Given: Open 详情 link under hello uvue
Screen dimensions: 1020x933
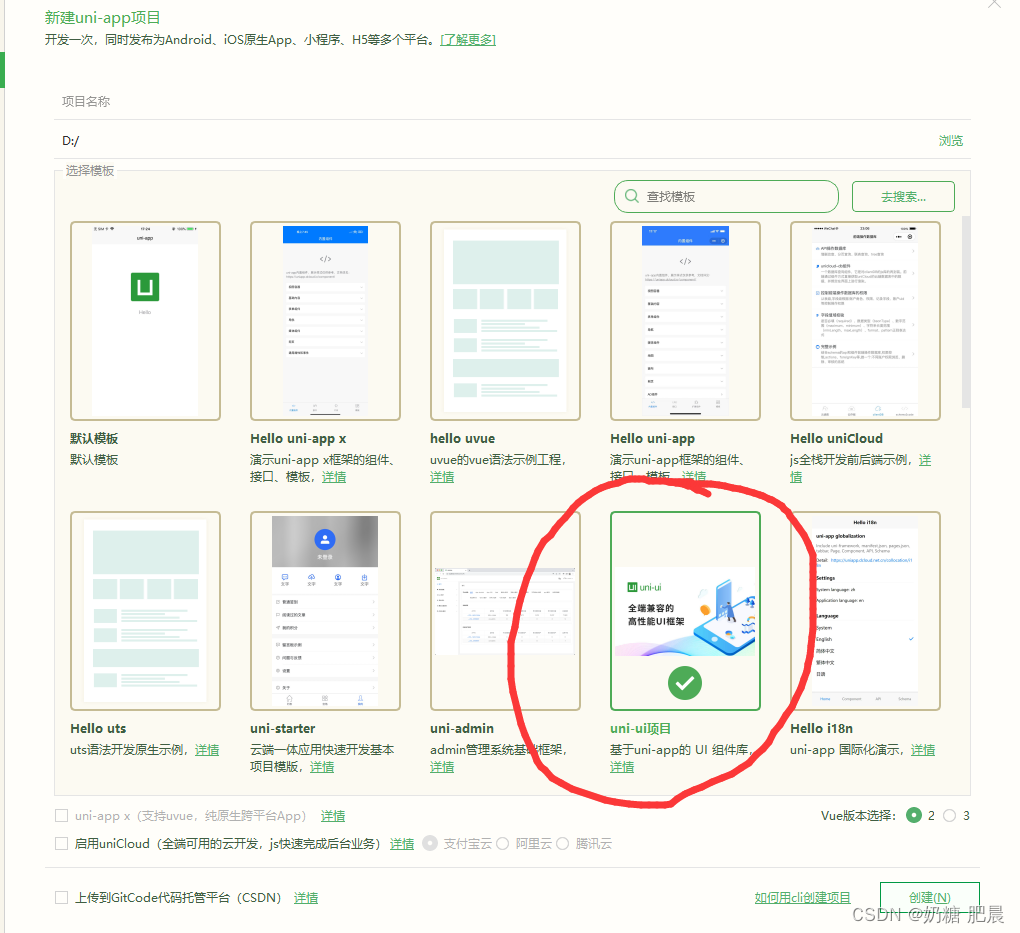Looking at the screenshot, I should click(442, 477).
